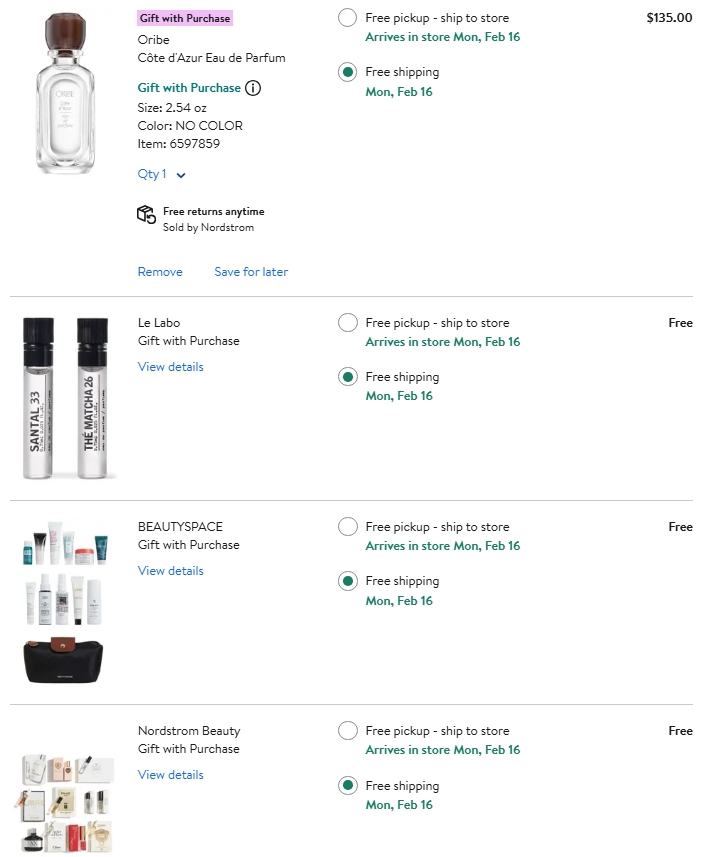708x857 pixels.
Task: Choose free pickup for Le Labo gift
Action: [x=347, y=323]
